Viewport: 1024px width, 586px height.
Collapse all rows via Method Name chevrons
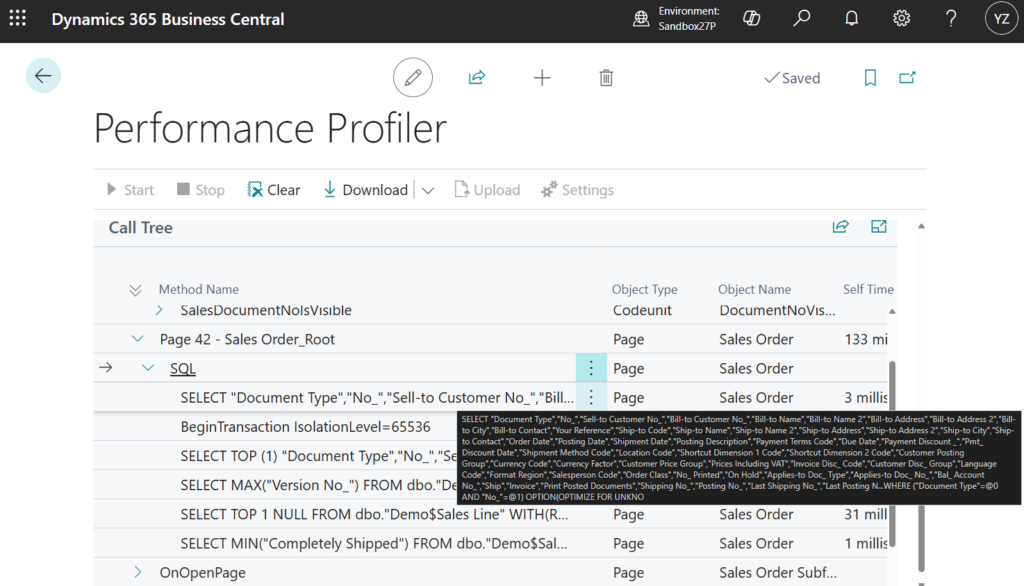pyautogui.click(x=136, y=290)
